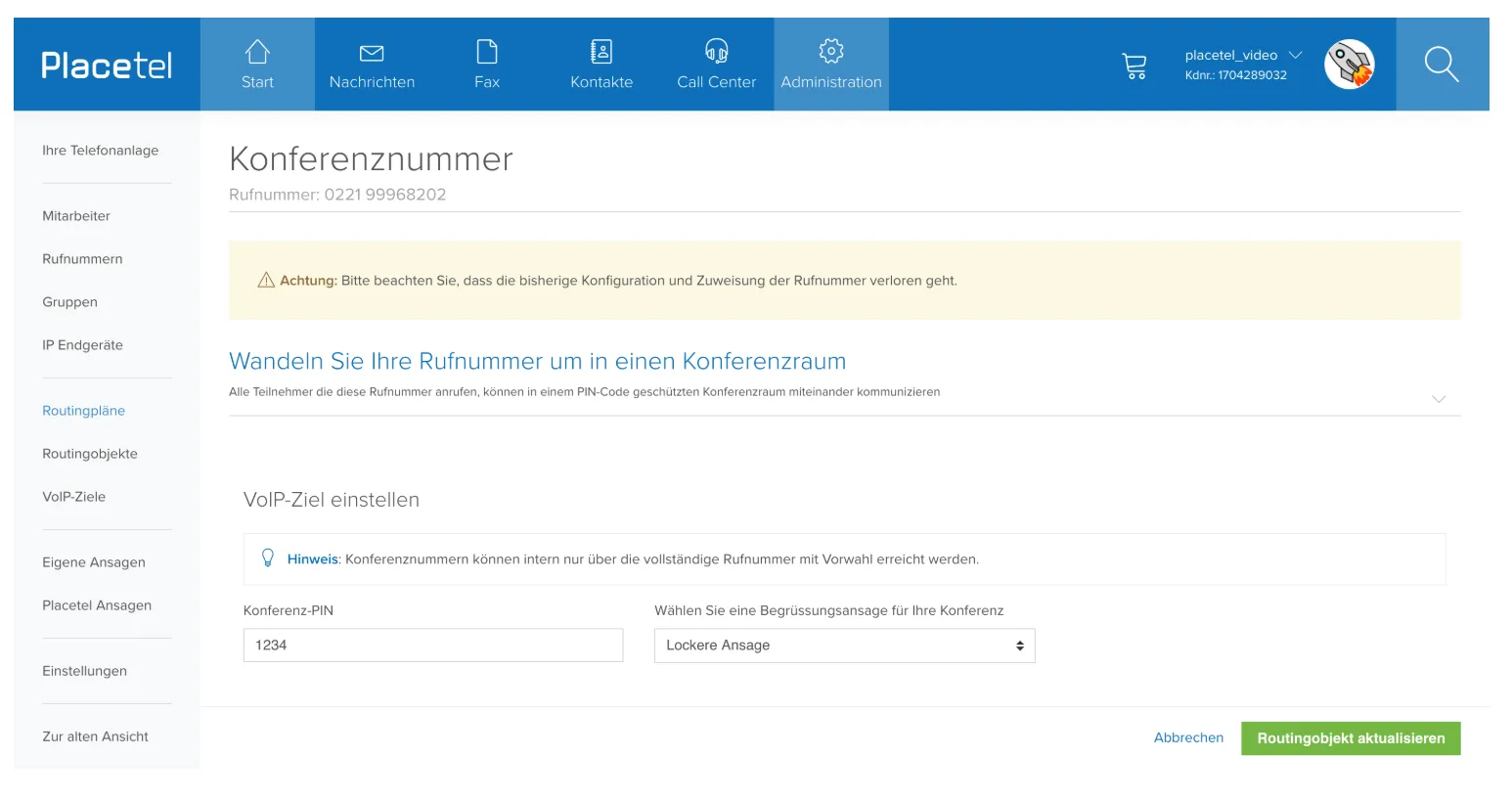Open the Fax document icon
This screenshot has height=802, width=1512.
(x=487, y=51)
